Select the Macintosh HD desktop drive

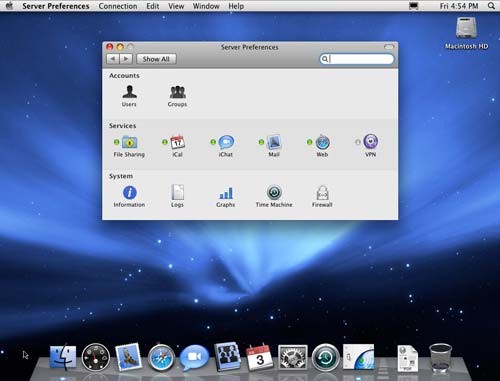(x=466, y=33)
